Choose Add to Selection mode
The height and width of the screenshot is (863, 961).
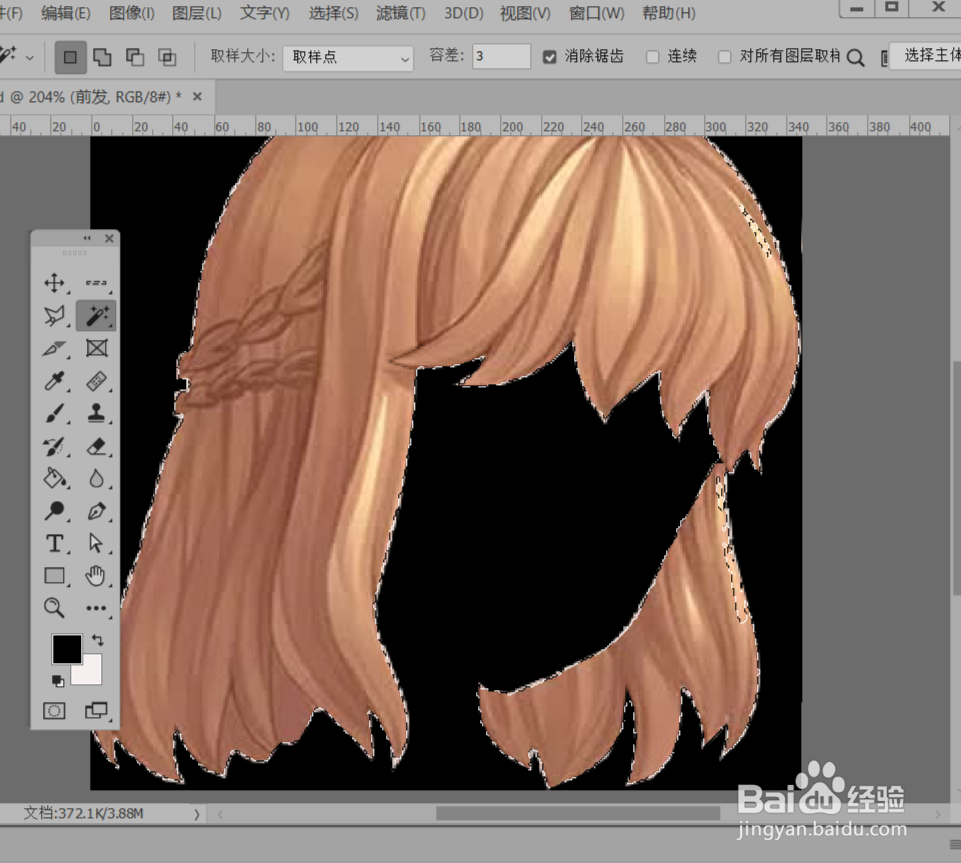[102, 58]
